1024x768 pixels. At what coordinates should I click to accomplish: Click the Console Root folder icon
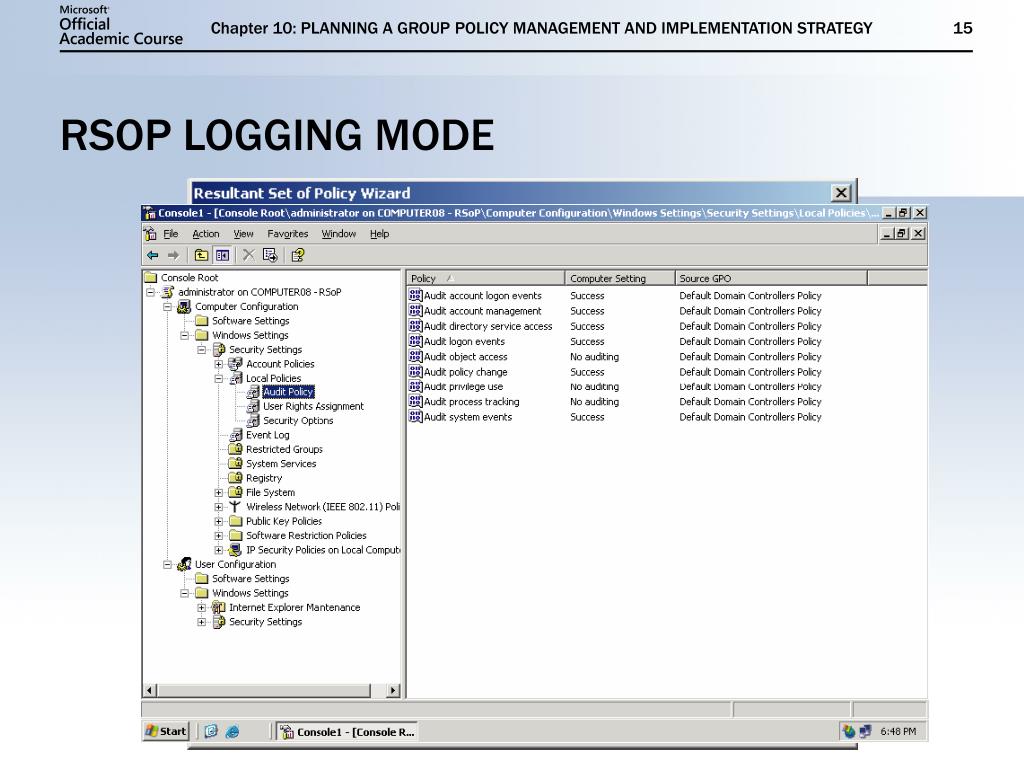151,278
